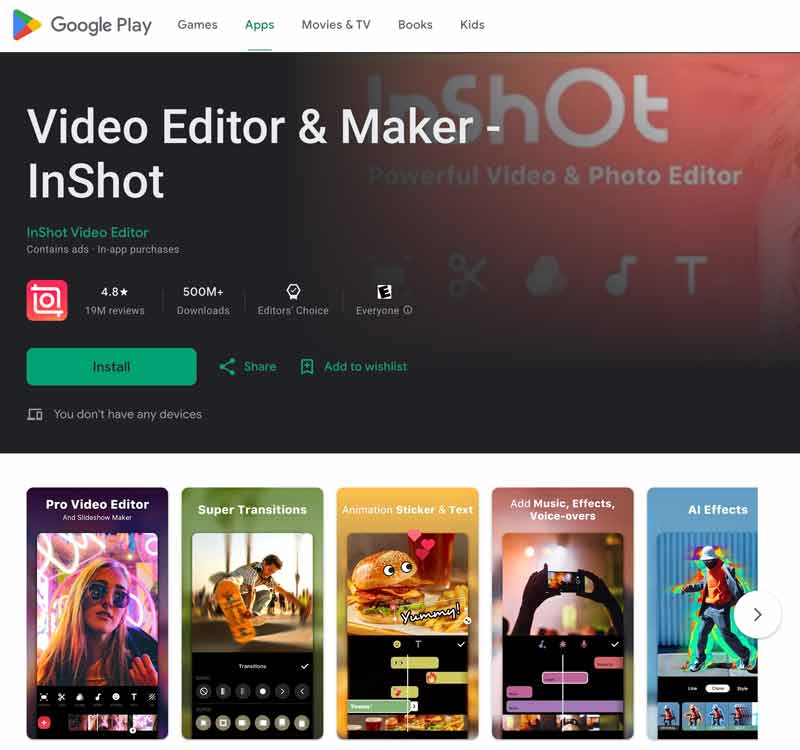Switch to the Games tab
800x750 pixels.
click(x=197, y=25)
